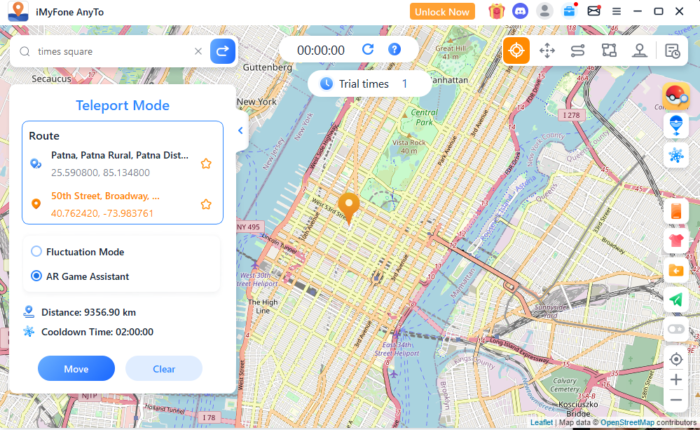Zoom out the map

(x=676, y=400)
